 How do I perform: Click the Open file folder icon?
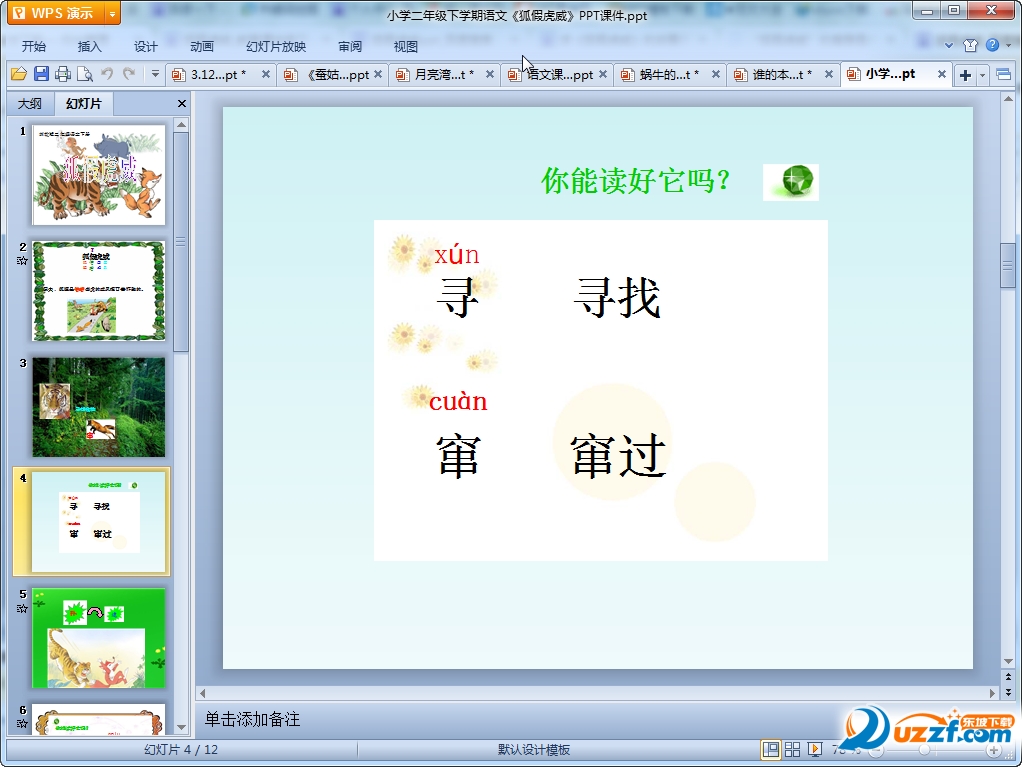coord(19,74)
